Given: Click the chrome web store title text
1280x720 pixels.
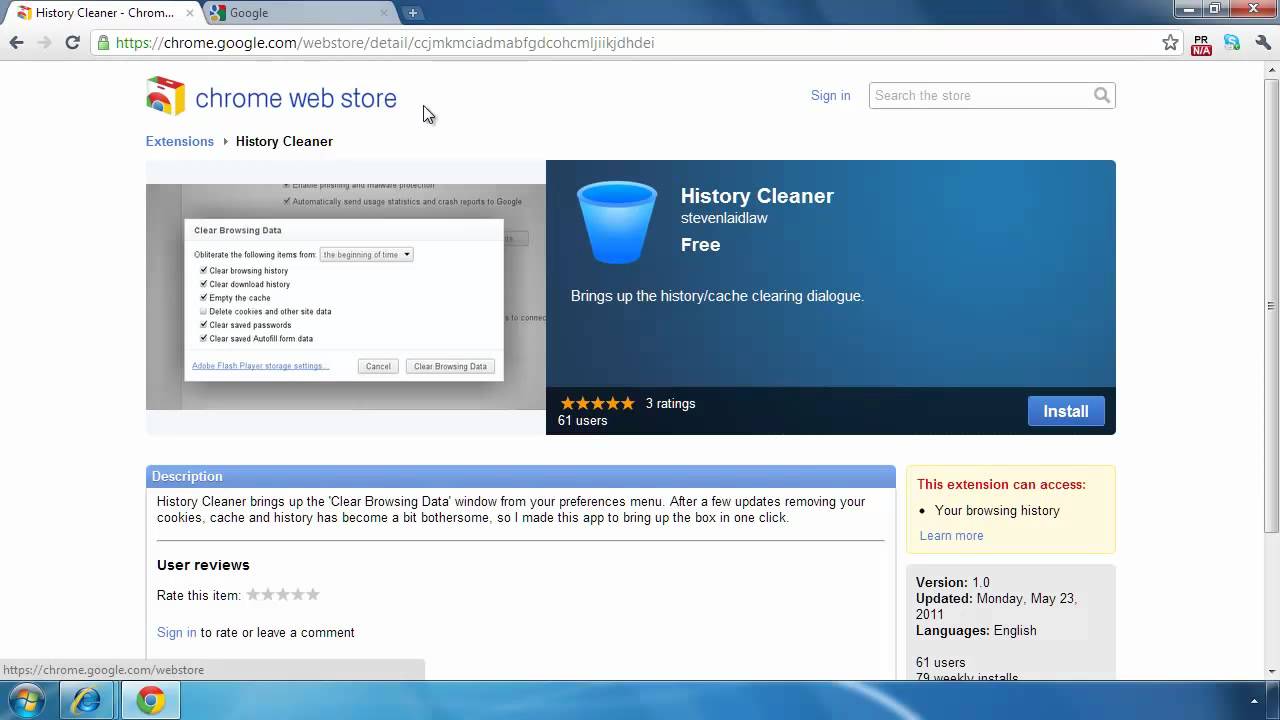Looking at the screenshot, I should [x=296, y=98].
